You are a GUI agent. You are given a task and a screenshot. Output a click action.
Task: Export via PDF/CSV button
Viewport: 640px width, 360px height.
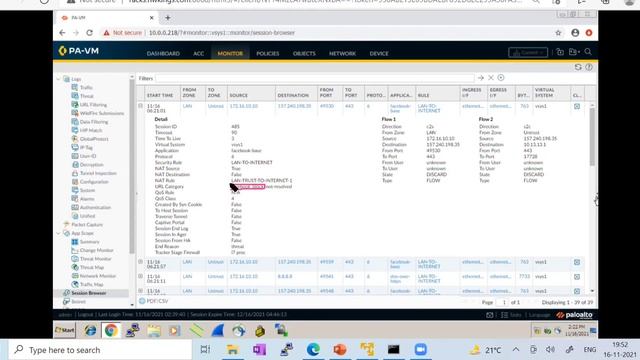(153, 301)
